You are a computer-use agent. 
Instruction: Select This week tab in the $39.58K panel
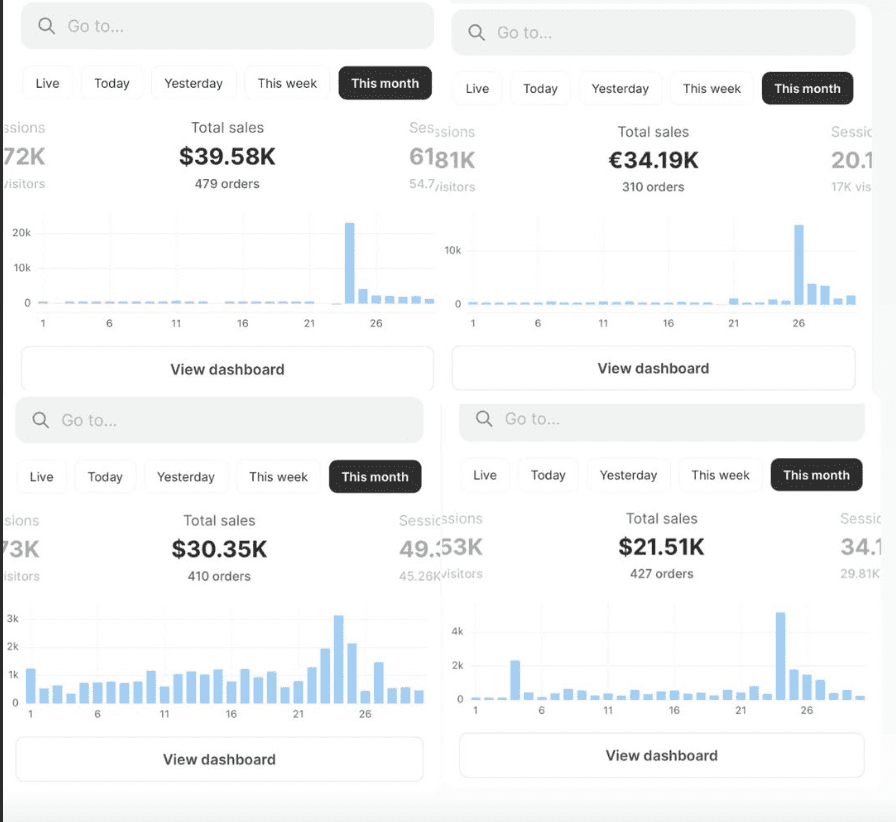[x=287, y=83]
